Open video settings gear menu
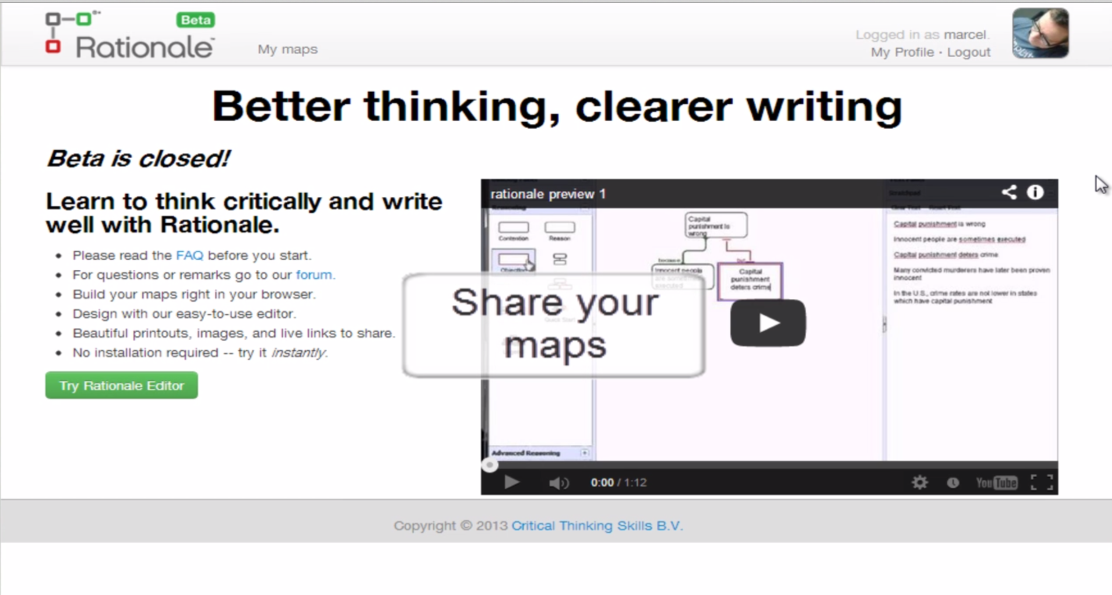Image resolution: width=1112 pixels, height=595 pixels. pos(920,483)
